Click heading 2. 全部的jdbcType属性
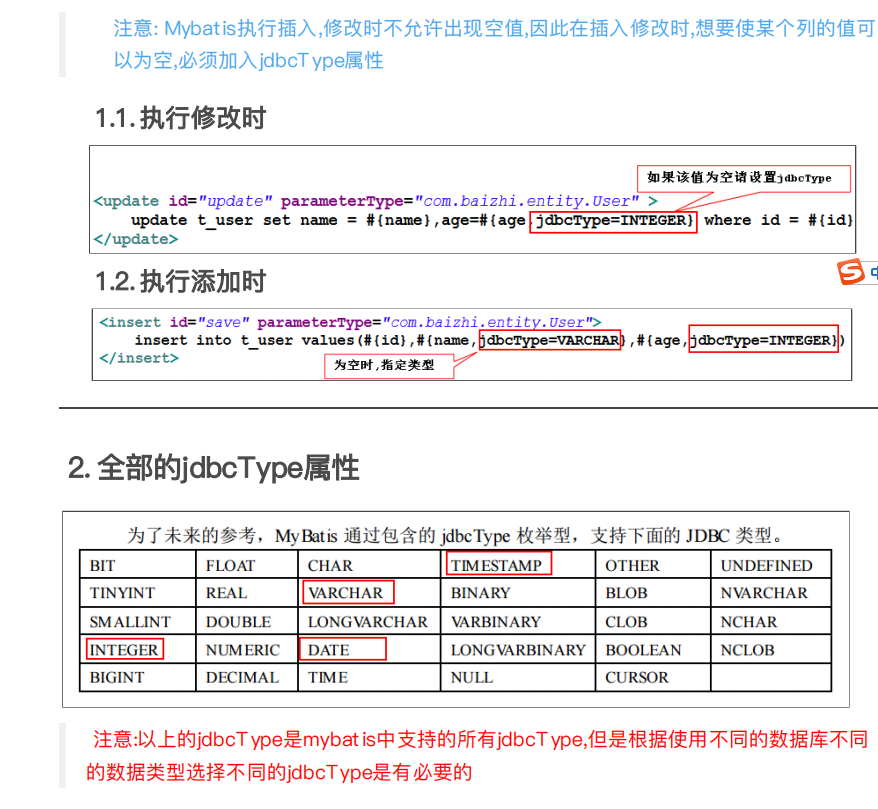The image size is (878, 809). pyautogui.click(x=213, y=468)
